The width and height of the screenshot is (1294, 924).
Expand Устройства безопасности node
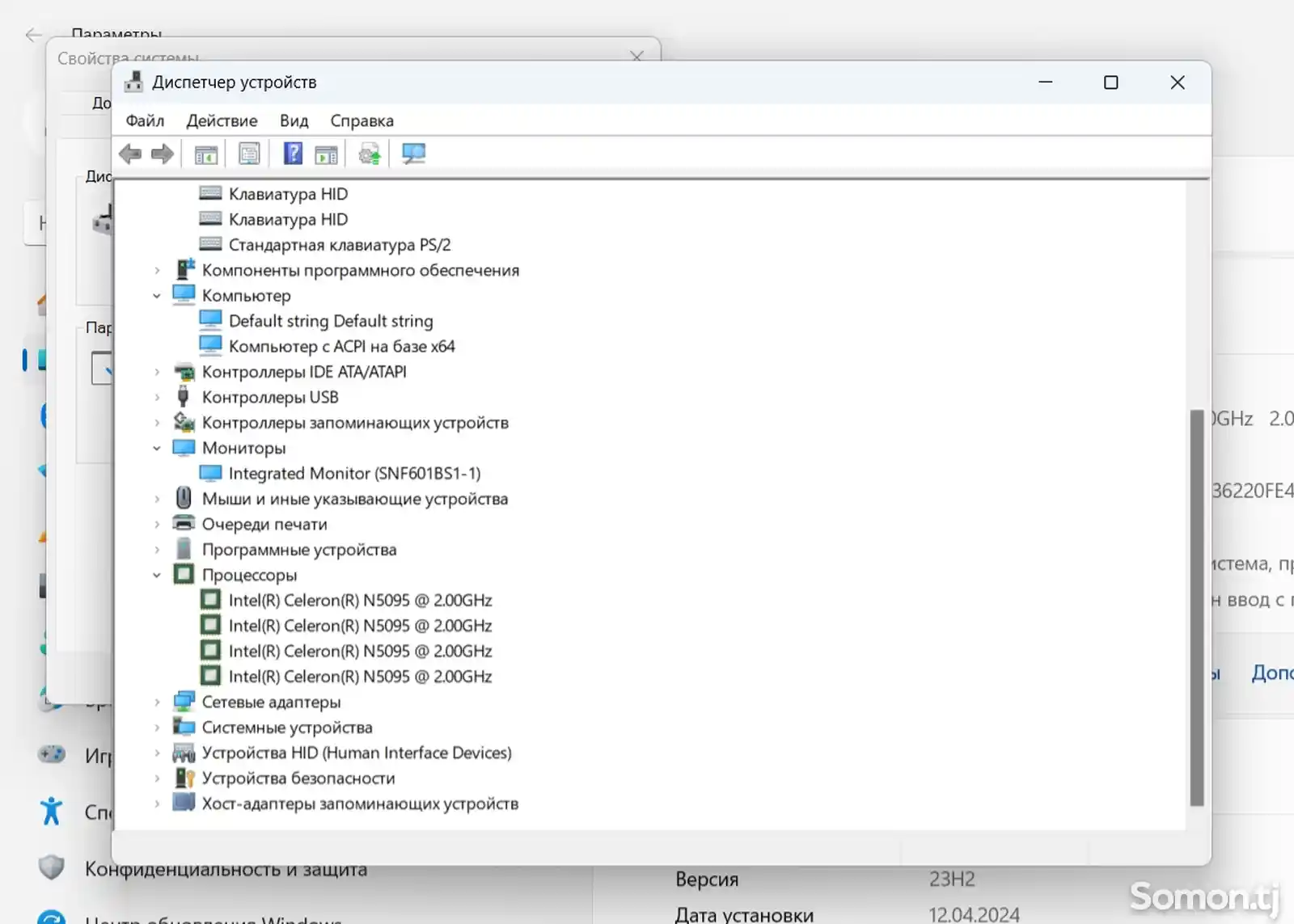pos(157,778)
